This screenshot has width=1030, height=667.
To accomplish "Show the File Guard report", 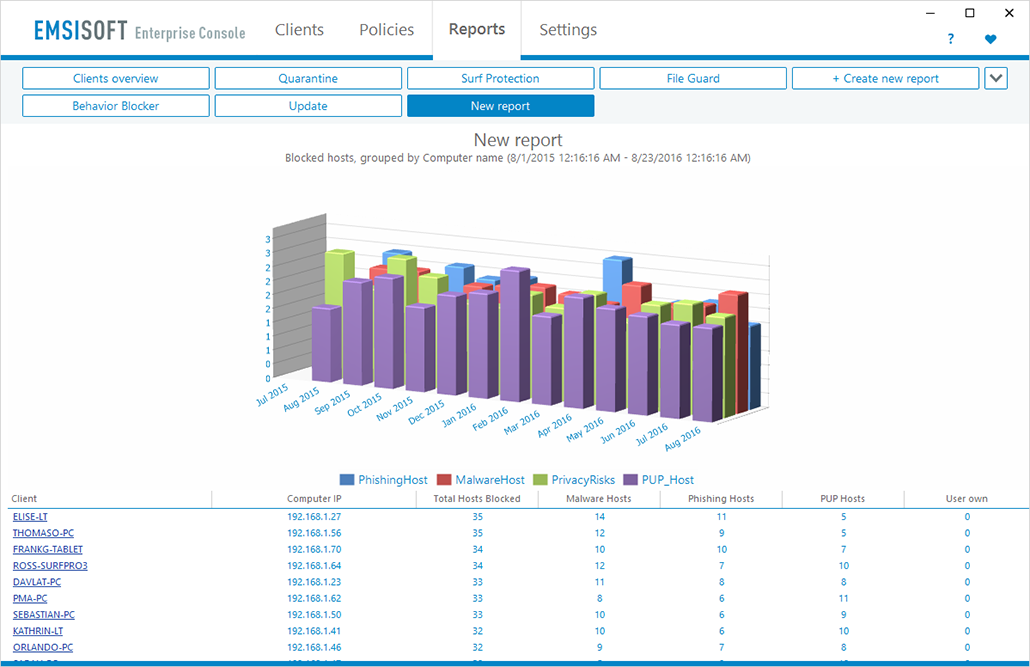I will pyautogui.click(x=693, y=78).
